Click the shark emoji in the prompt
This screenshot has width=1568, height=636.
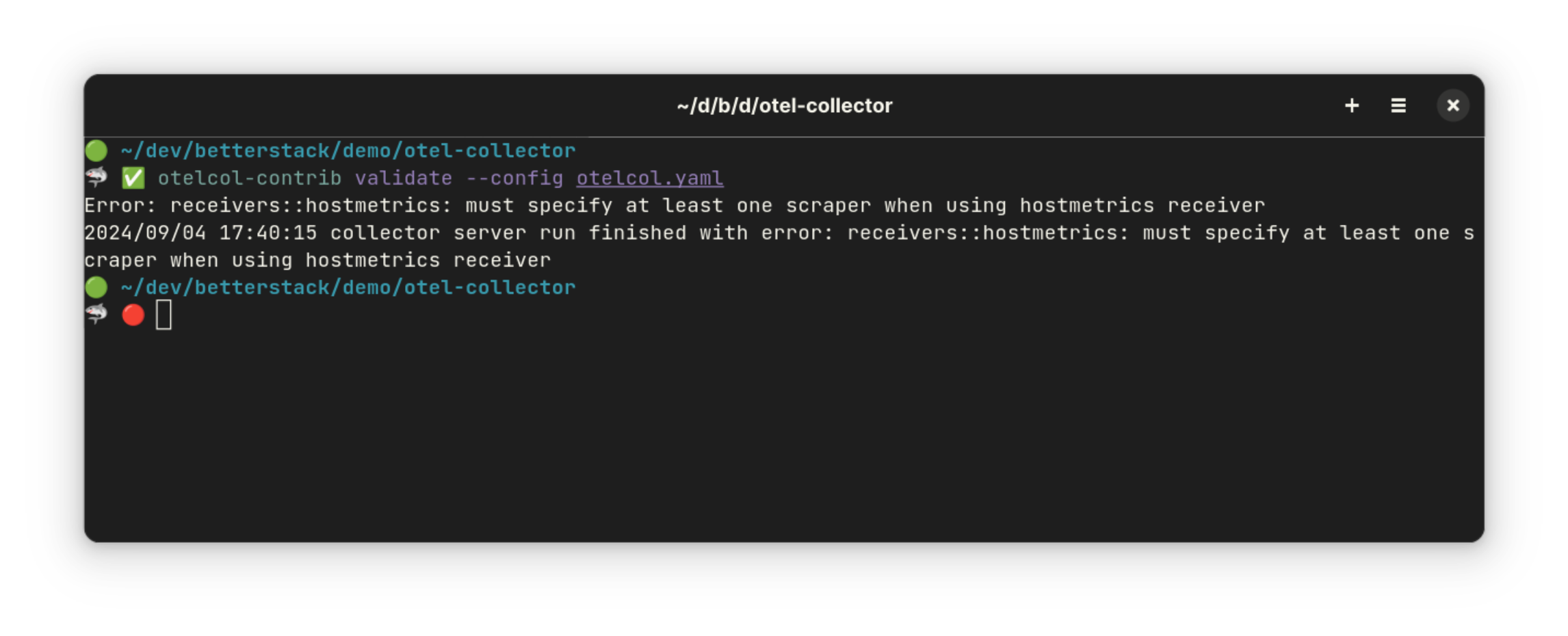pos(96,178)
